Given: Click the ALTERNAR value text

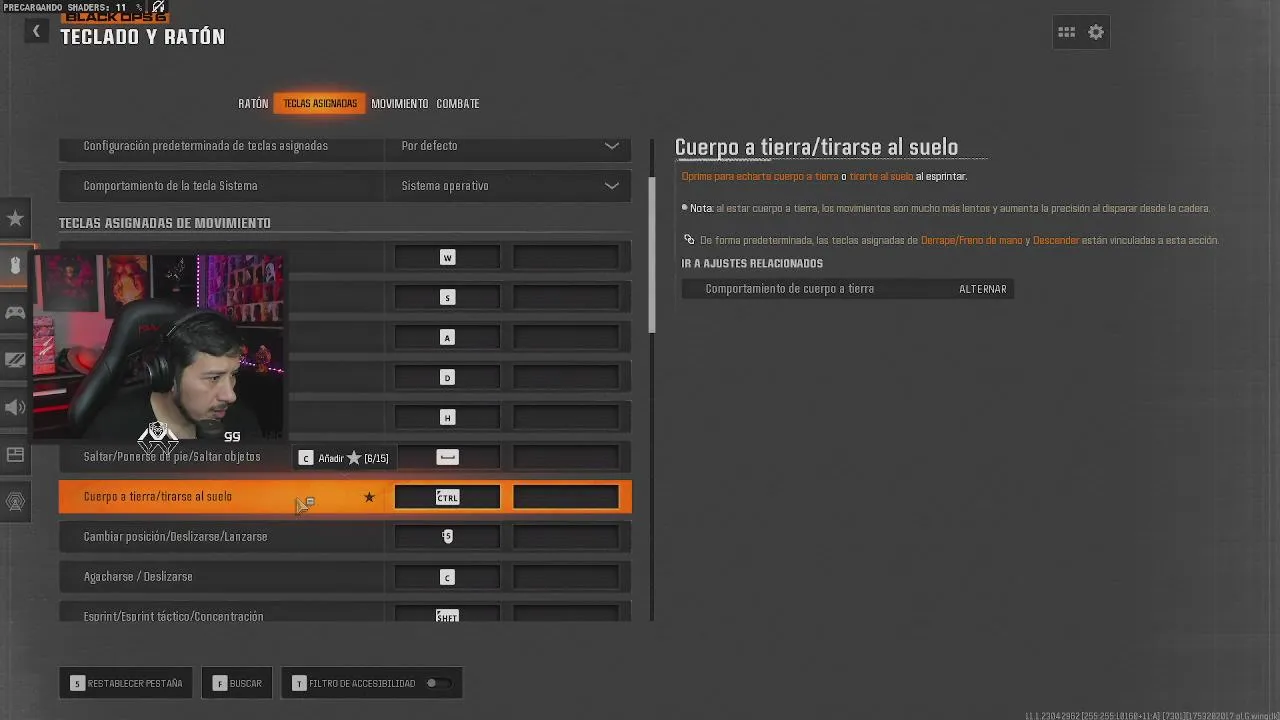Looking at the screenshot, I should click(x=983, y=289).
